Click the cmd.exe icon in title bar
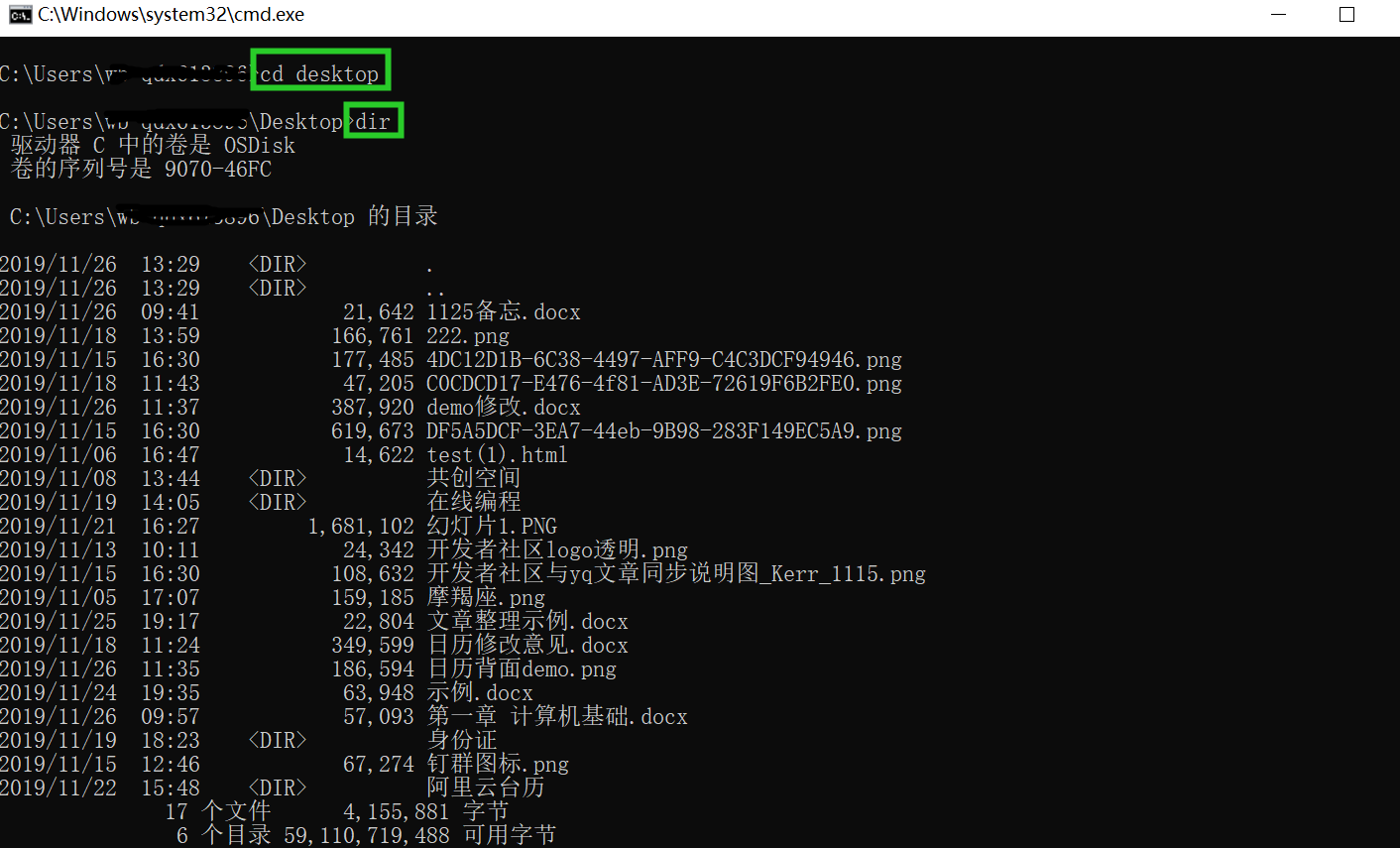The image size is (1400, 848). [20, 14]
